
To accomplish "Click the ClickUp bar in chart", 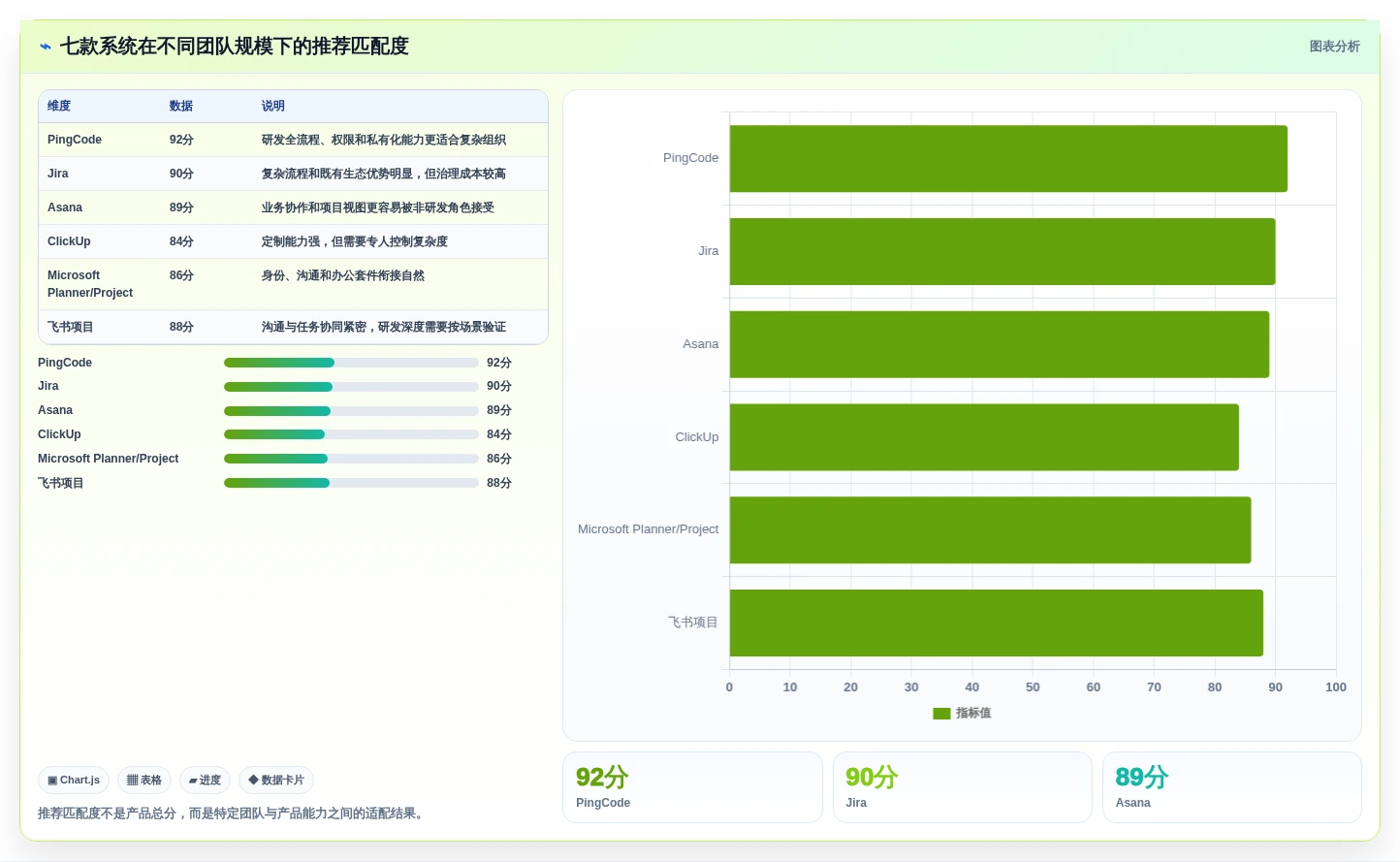I will 984,437.
